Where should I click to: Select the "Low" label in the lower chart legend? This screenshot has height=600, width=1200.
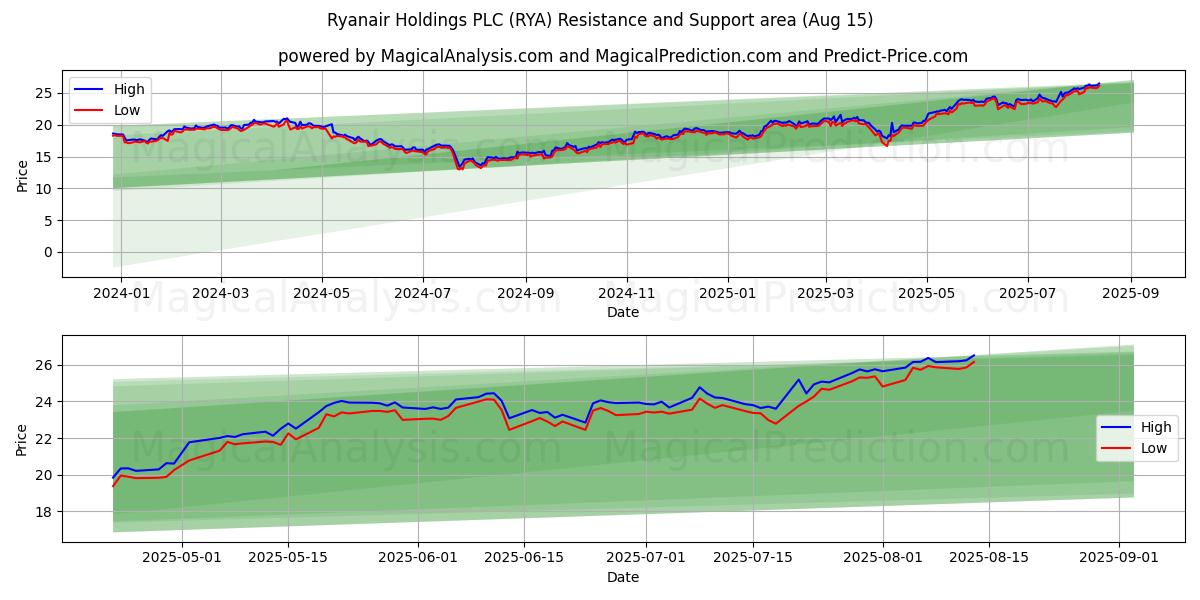(x=1155, y=448)
